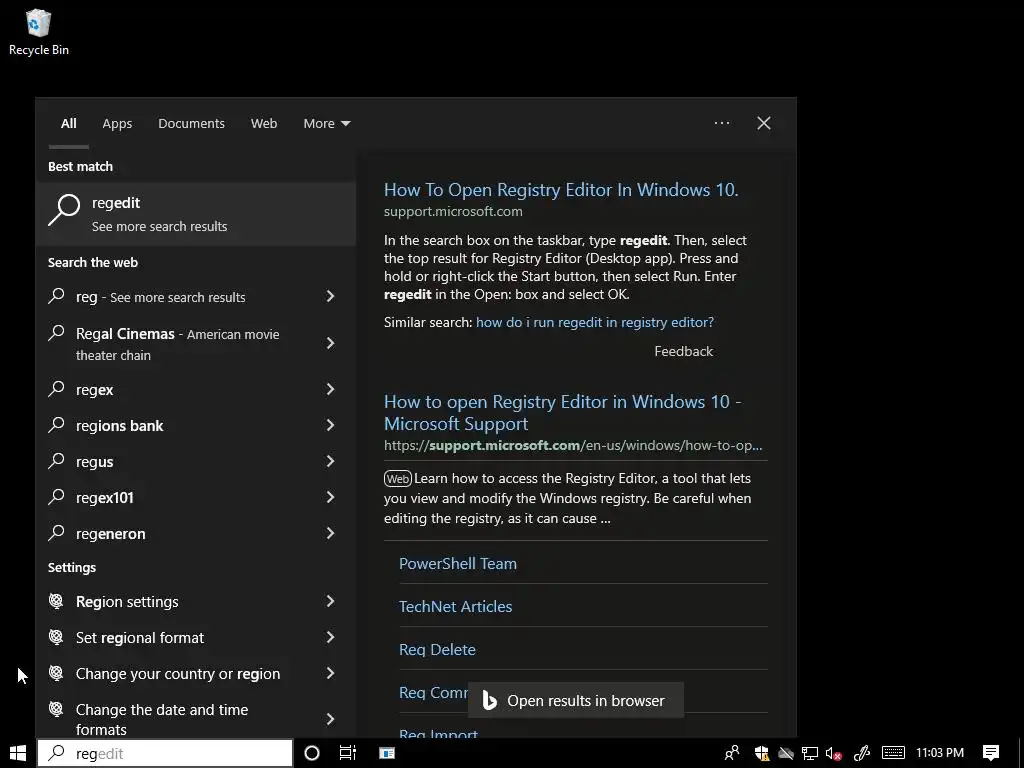The width and height of the screenshot is (1024, 768).
Task: Click the 11:03 PM taskbar clock
Action: [940, 753]
